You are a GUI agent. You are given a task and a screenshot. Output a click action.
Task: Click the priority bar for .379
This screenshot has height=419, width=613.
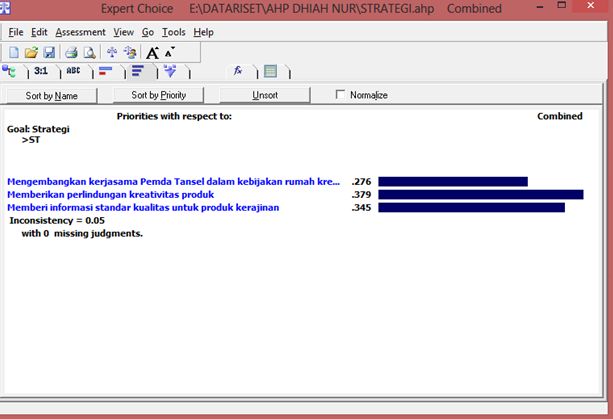point(481,195)
